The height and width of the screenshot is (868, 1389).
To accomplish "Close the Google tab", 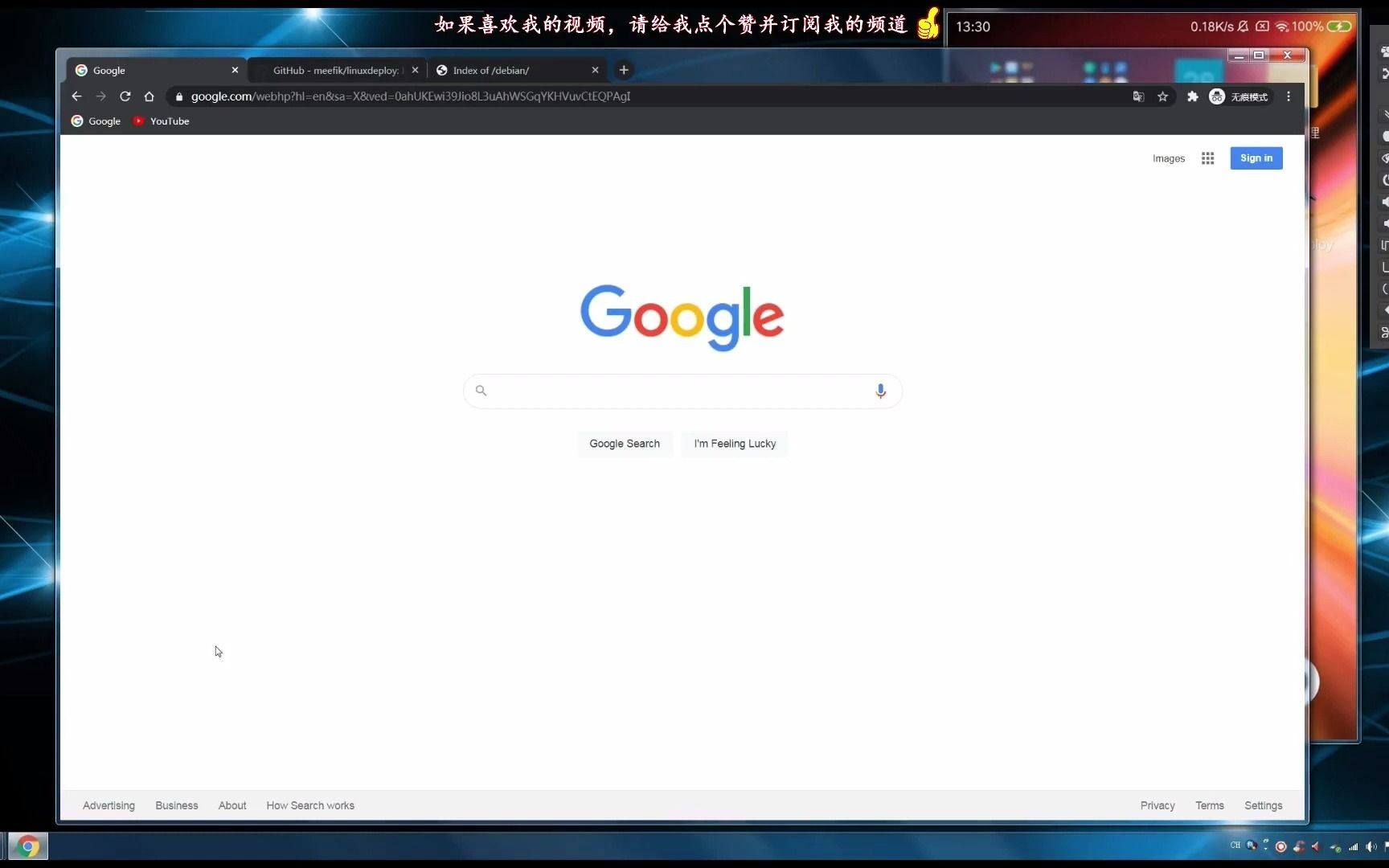I will click(x=235, y=70).
